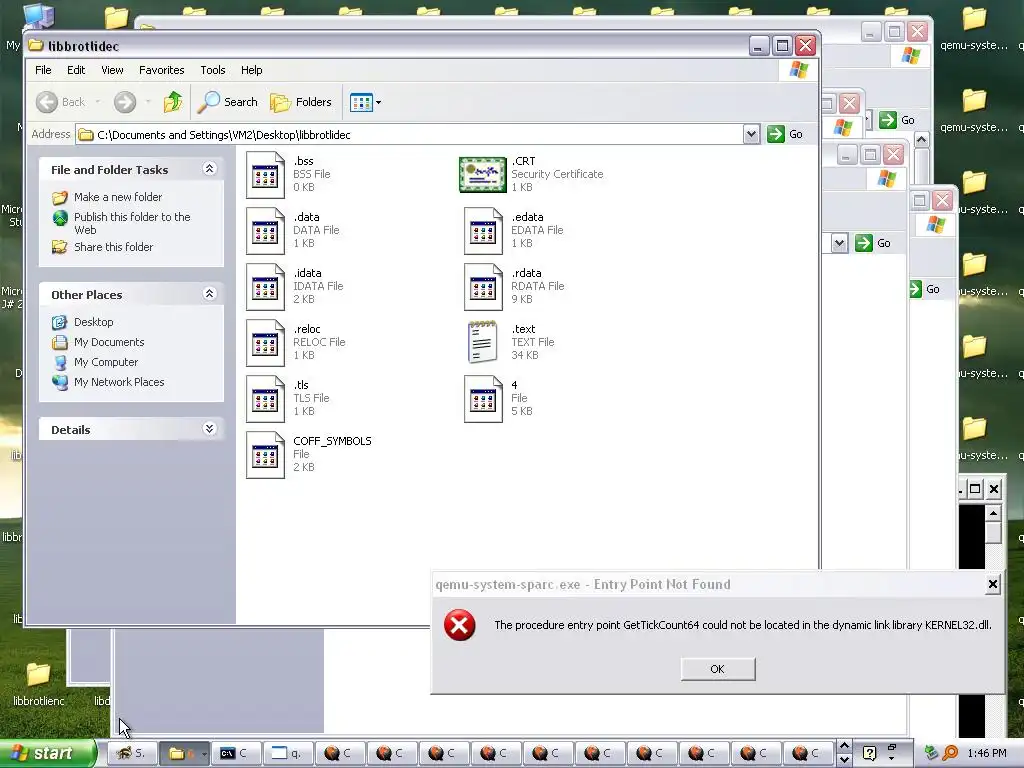The image size is (1024, 768).
Task: Click the 1:46 PM system clock
Action: [x=987, y=753]
